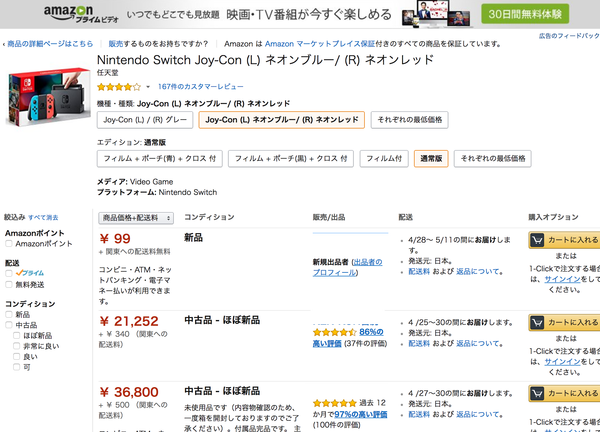Check the 無料発送 filter
Image resolution: width=600 pixels, height=432 pixels.
click(9, 284)
